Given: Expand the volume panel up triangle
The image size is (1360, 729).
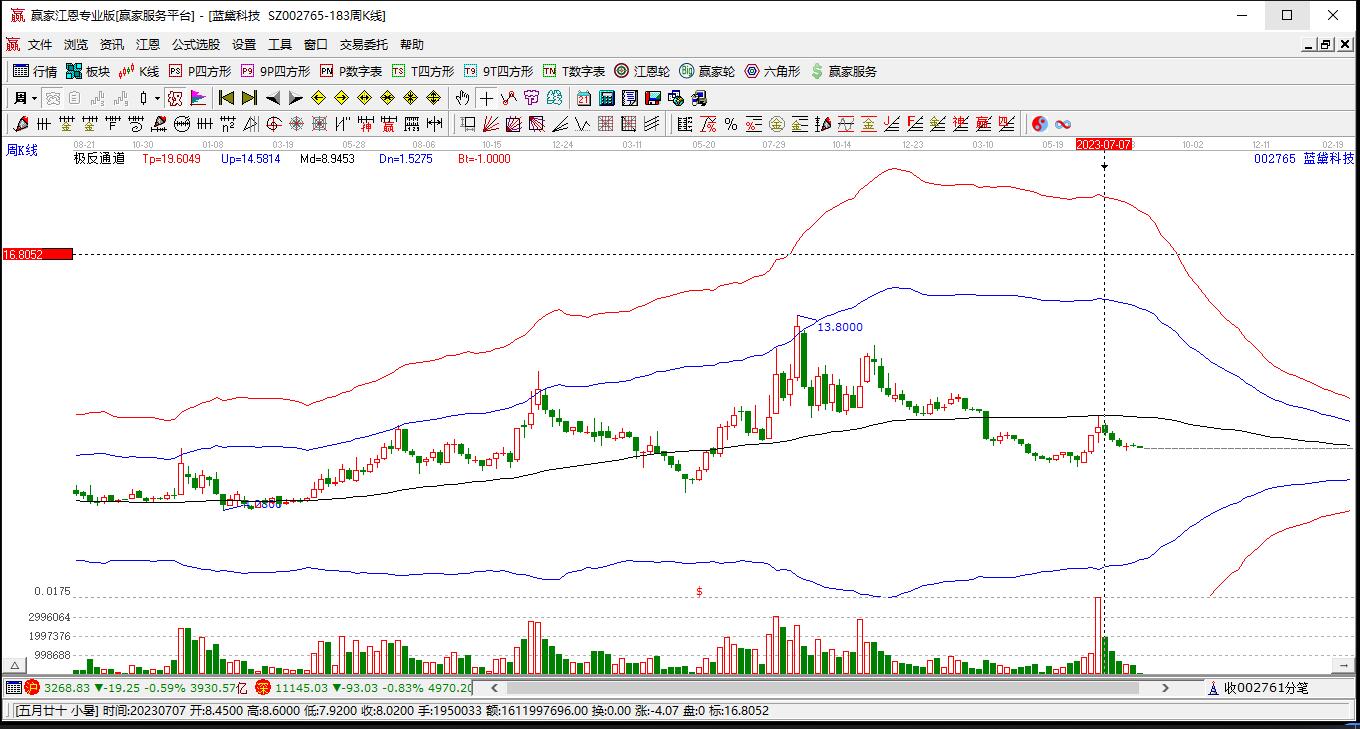Looking at the screenshot, I should coord(15,665).
